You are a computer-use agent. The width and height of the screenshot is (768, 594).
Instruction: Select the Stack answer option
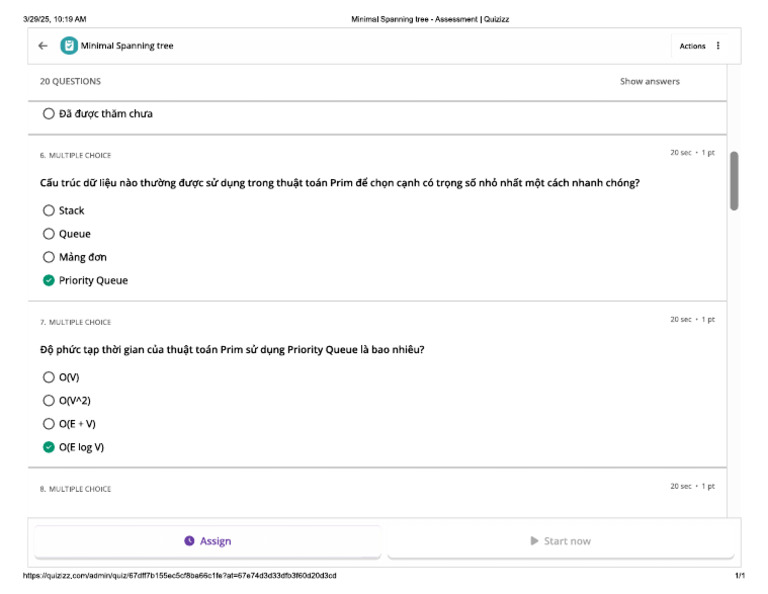[x=49, y=211]
